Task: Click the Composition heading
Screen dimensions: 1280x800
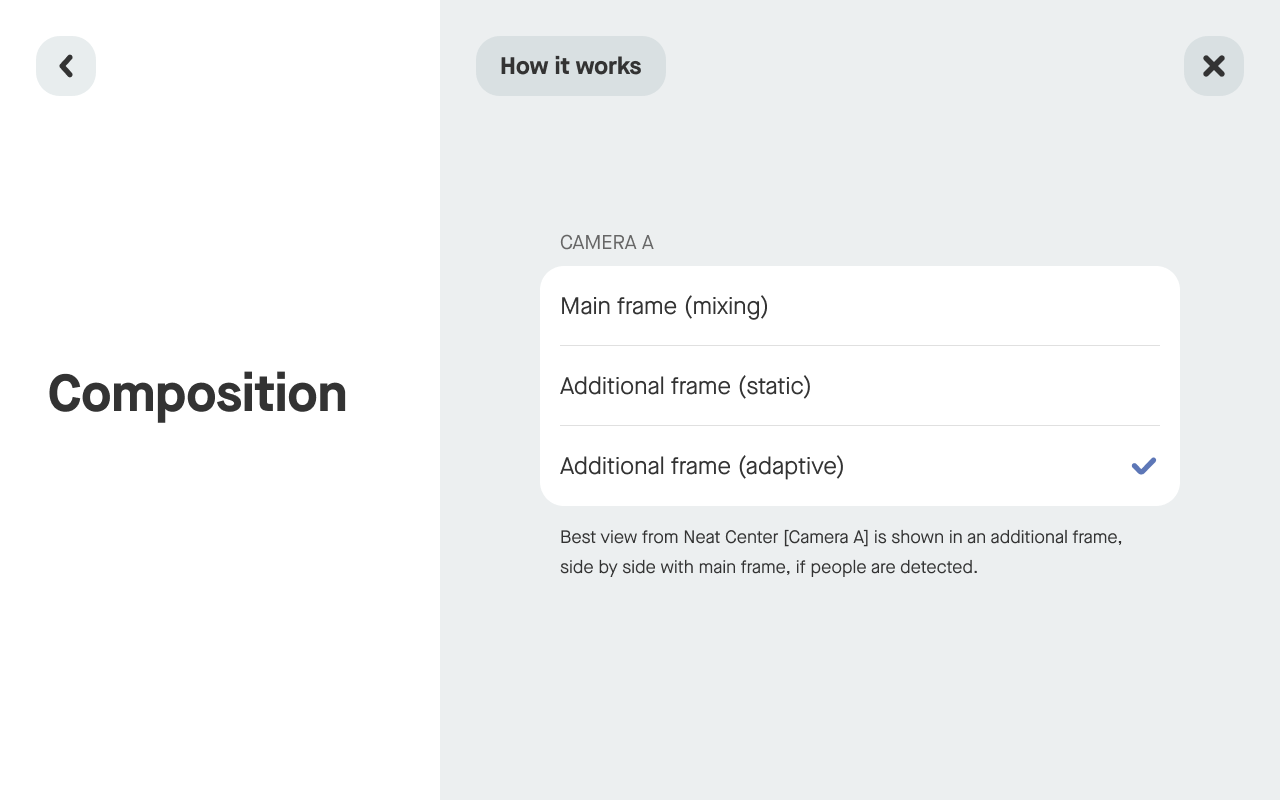Action: pyautogui.click(x=197, y=393)
